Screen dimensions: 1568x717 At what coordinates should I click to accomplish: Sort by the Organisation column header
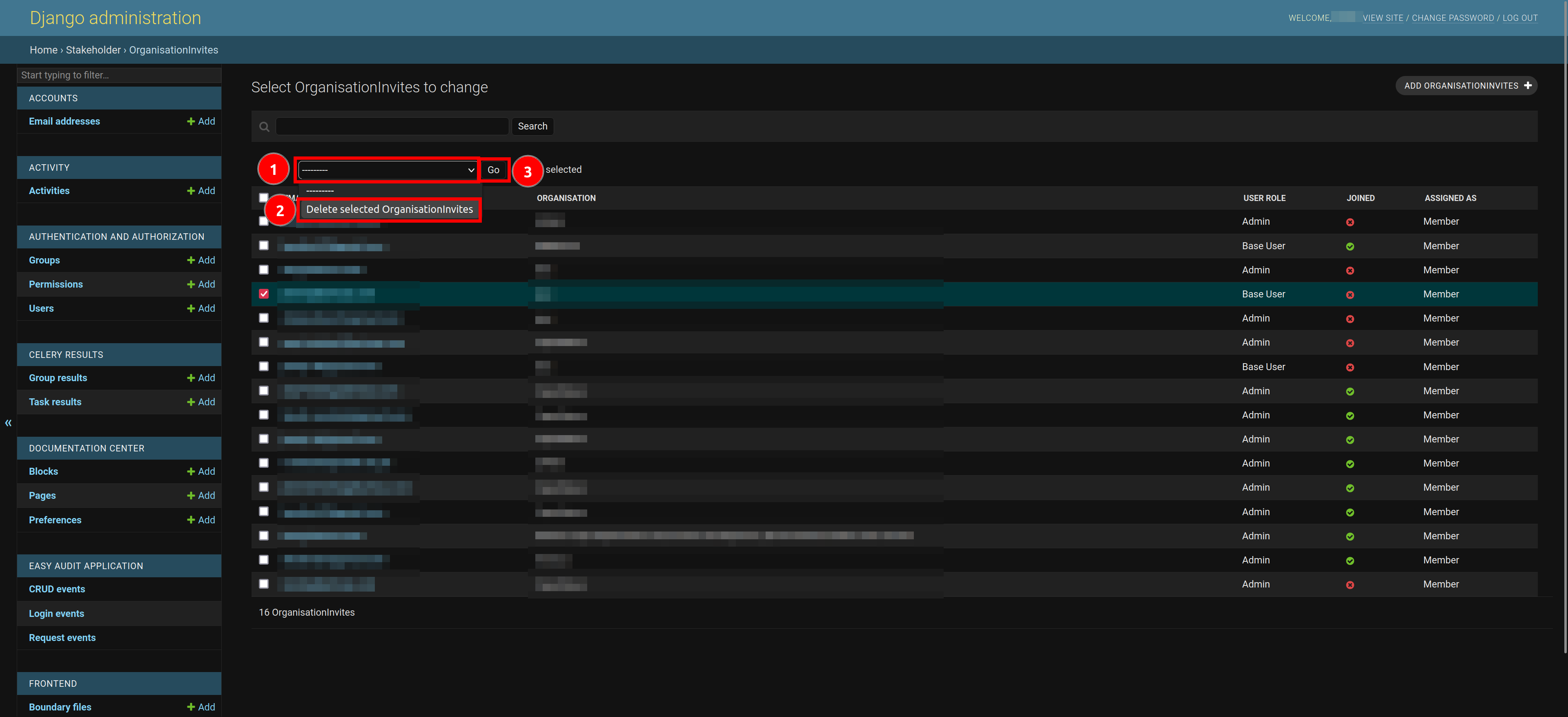click(x=566, y=198)
